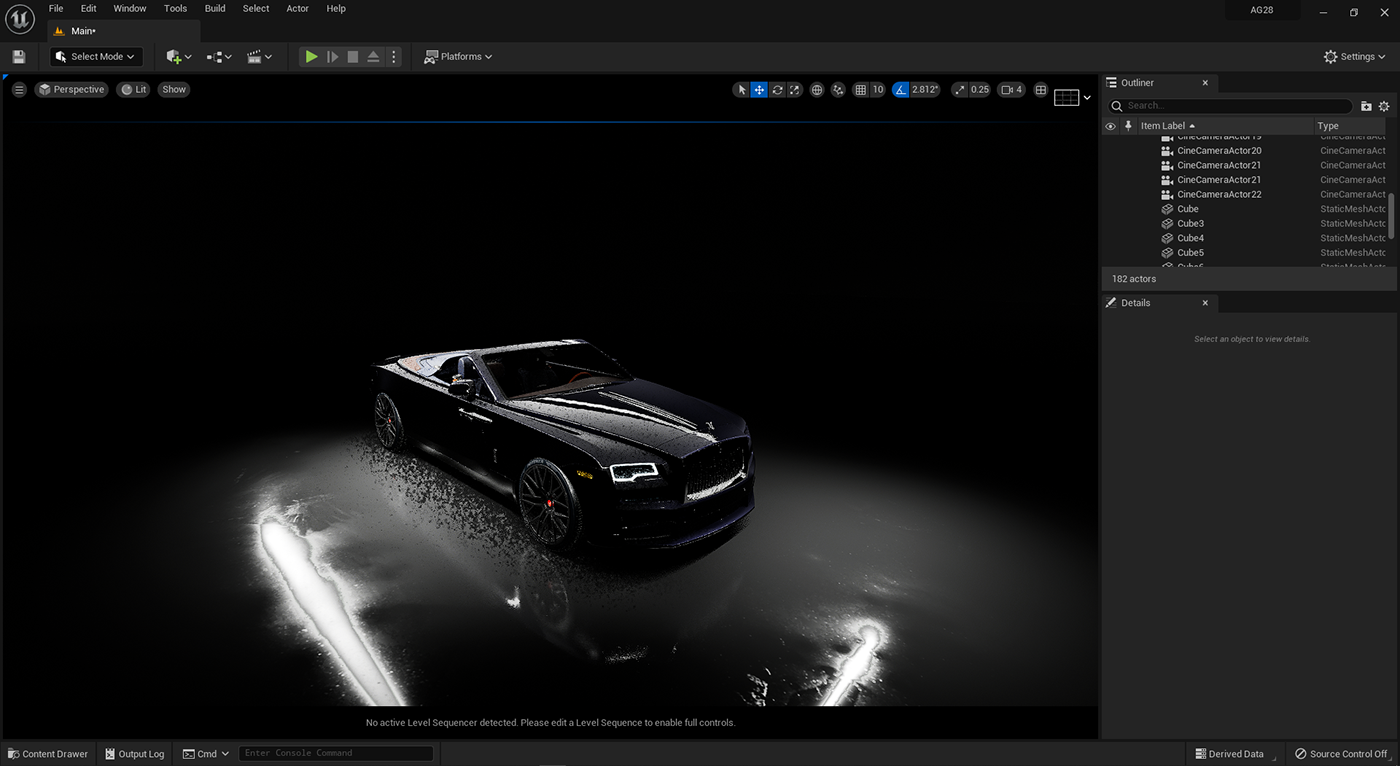Screen dimensions: 1400x766
Task: Select the Scale tool in the viewport toolbar
Action: pos(795,89)
